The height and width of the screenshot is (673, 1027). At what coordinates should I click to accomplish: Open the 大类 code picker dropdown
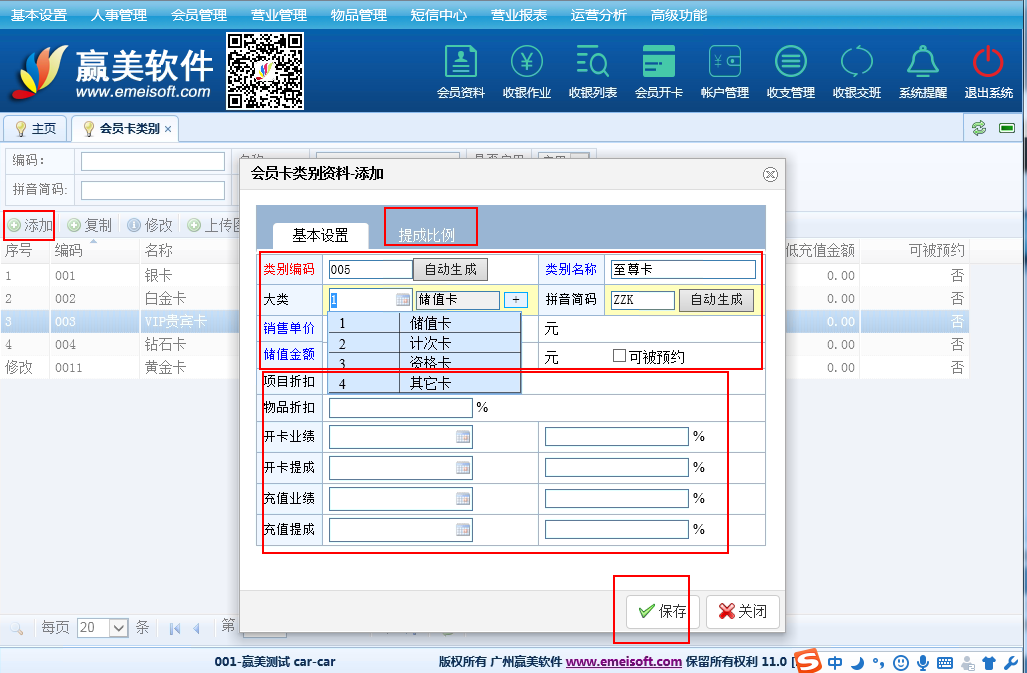pos(402,300)
